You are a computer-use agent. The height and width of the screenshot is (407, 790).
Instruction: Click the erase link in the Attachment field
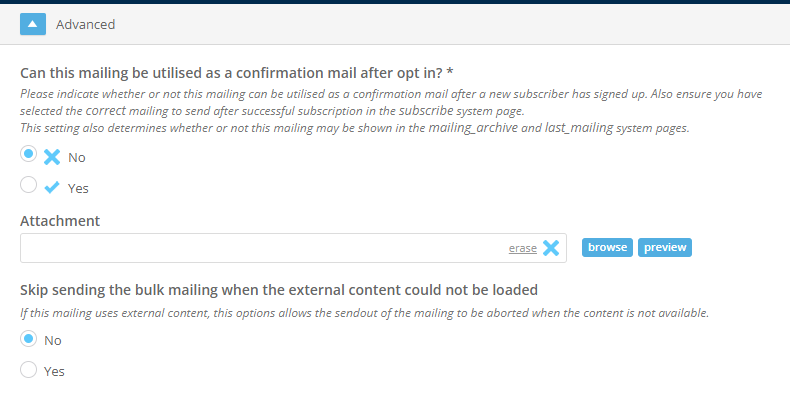(522, 248)
